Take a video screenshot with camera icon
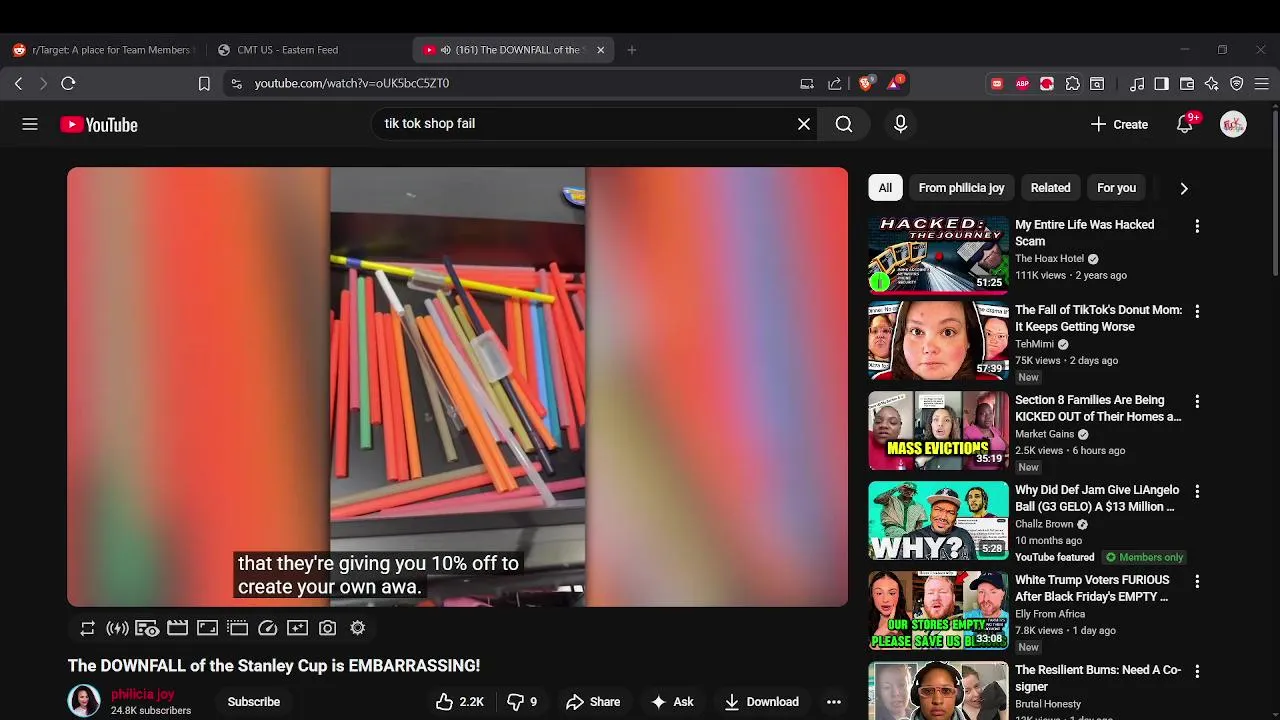This screenshot has height=720, width=1280. [x=327, y=628]
